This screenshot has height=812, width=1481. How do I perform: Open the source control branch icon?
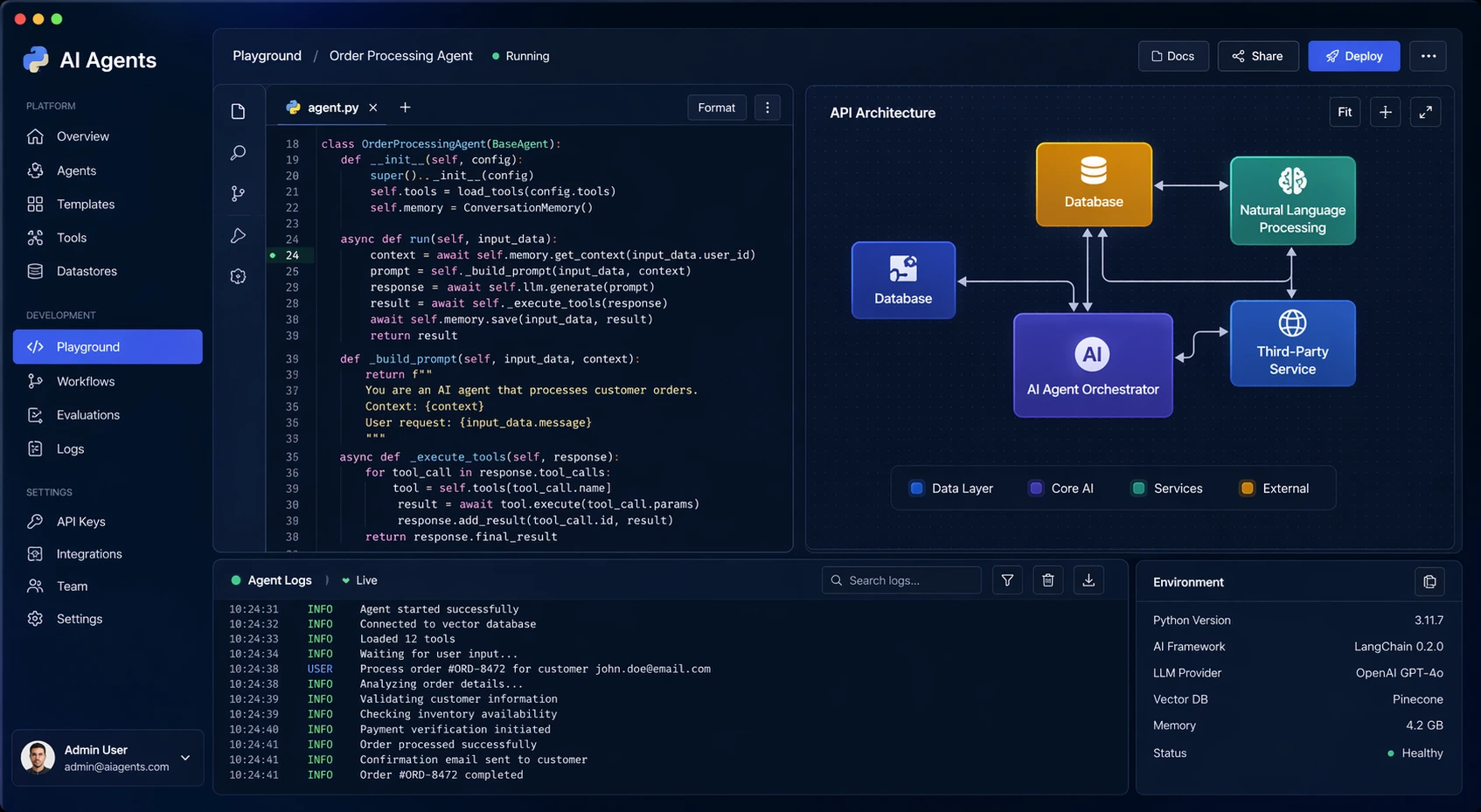(238, 194)
